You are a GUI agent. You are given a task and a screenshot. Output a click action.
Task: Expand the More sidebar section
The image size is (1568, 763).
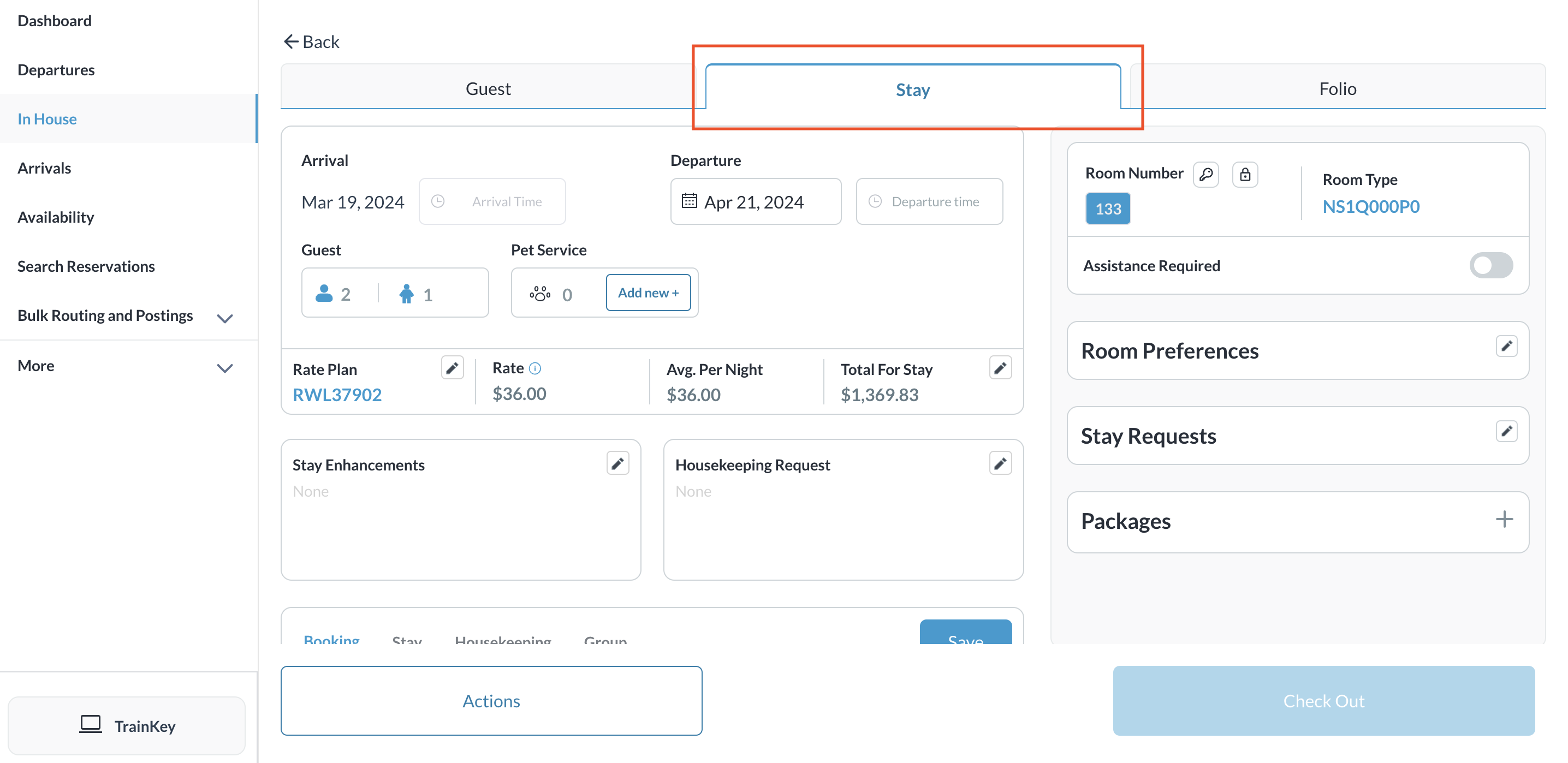pos(224,368)
